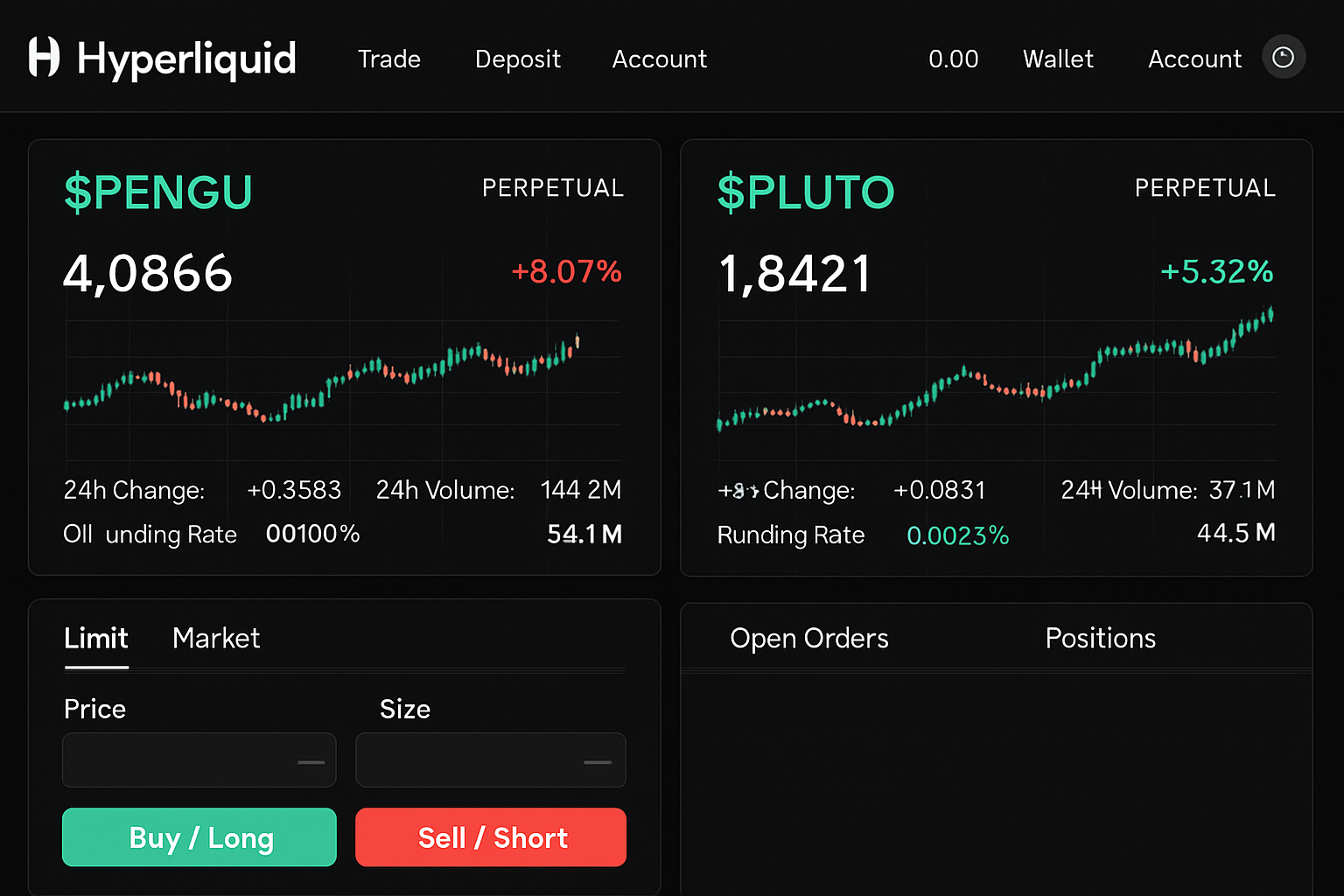
Task: Open the clock icon button in header
Action: pos(1283,58)
